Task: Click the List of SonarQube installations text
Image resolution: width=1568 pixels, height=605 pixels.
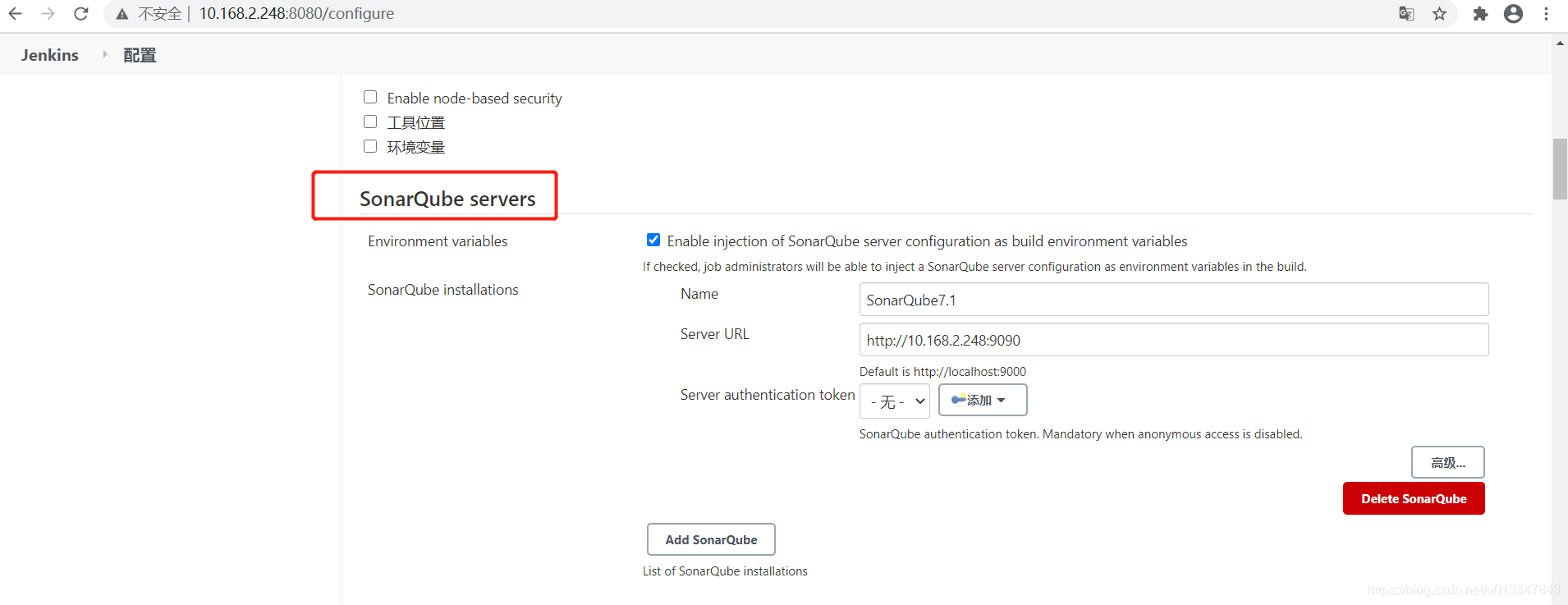Action: (725, 571)
